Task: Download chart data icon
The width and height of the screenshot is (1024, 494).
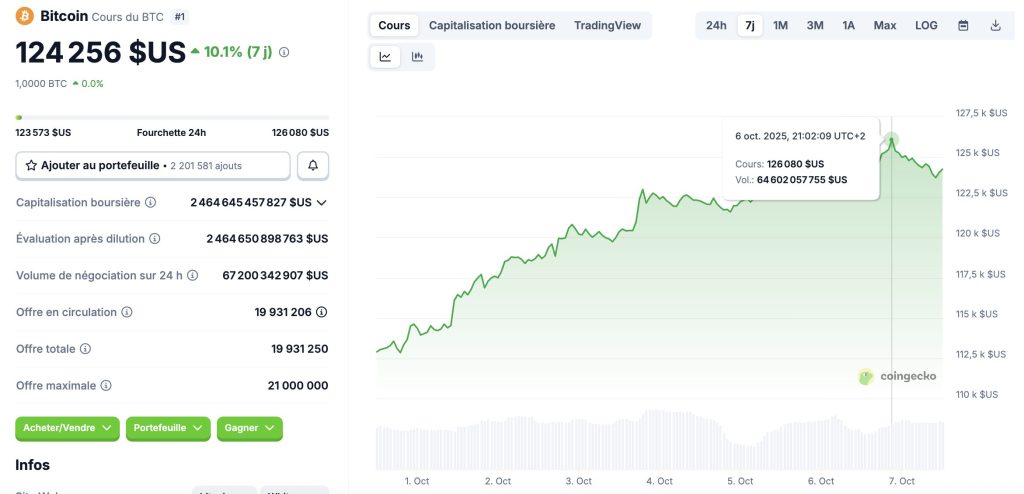Action: 995,25
